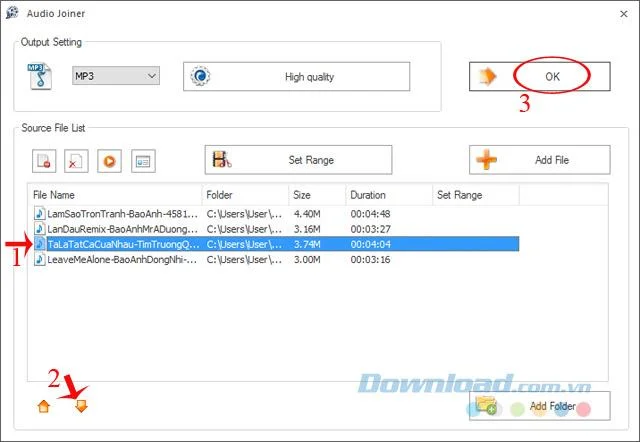This screenshot has width=640, height=442.
Task: Click the Add File button
Action: click(x=540, y=160)
